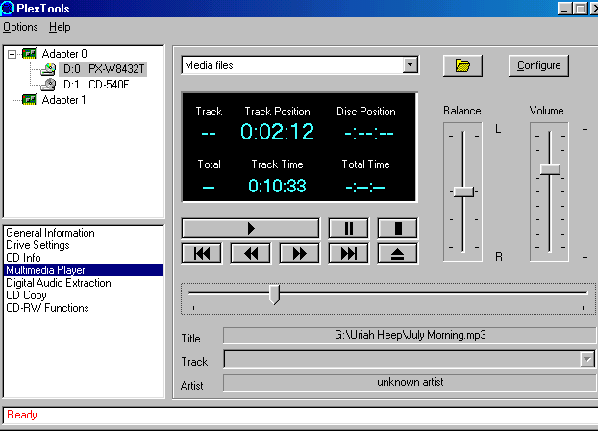This screenshot has height=431, width=598.
Task: Select Multimedia Player in the function list
Action: (84, 270)
